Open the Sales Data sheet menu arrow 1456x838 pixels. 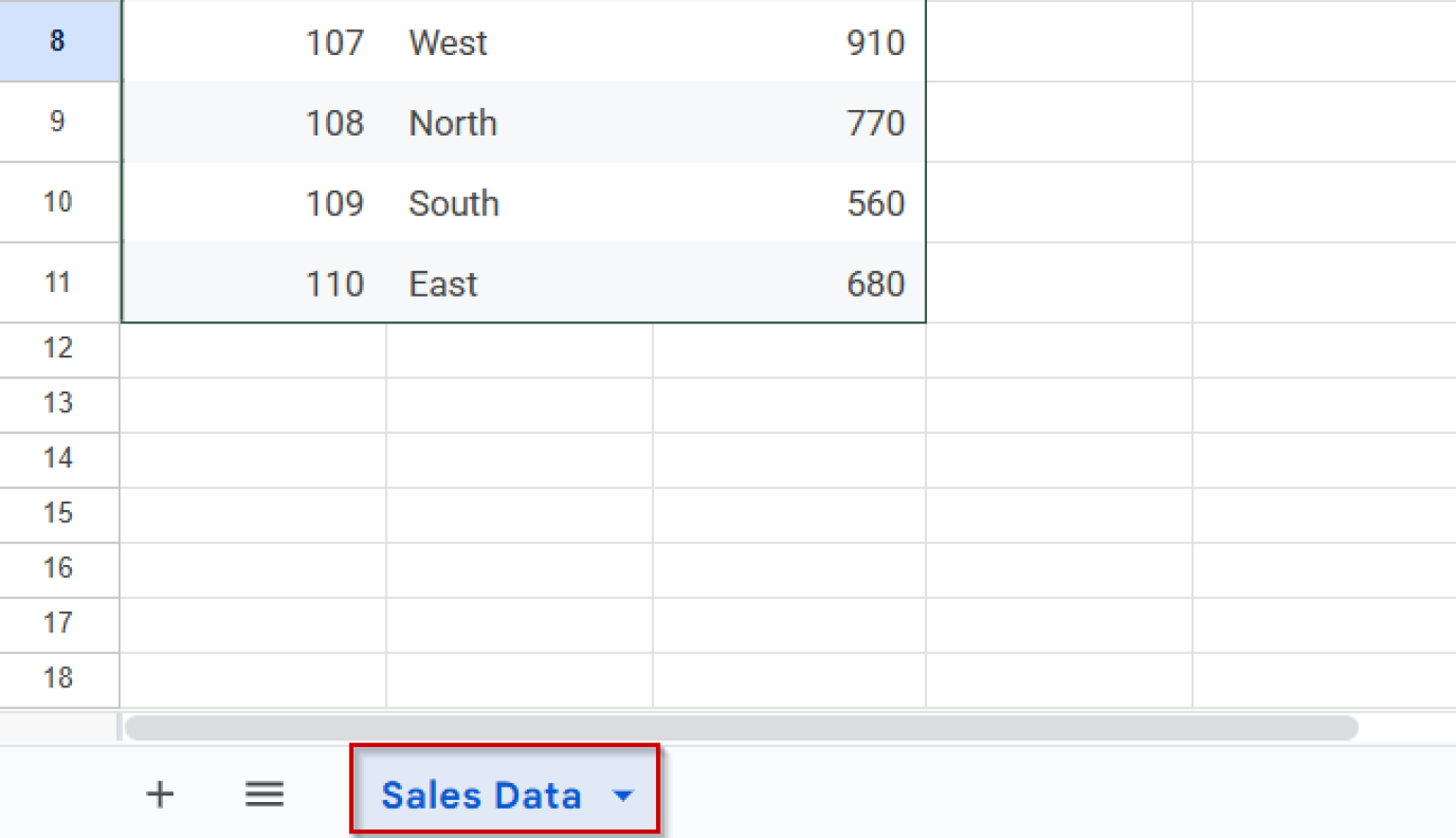[623, 796]
